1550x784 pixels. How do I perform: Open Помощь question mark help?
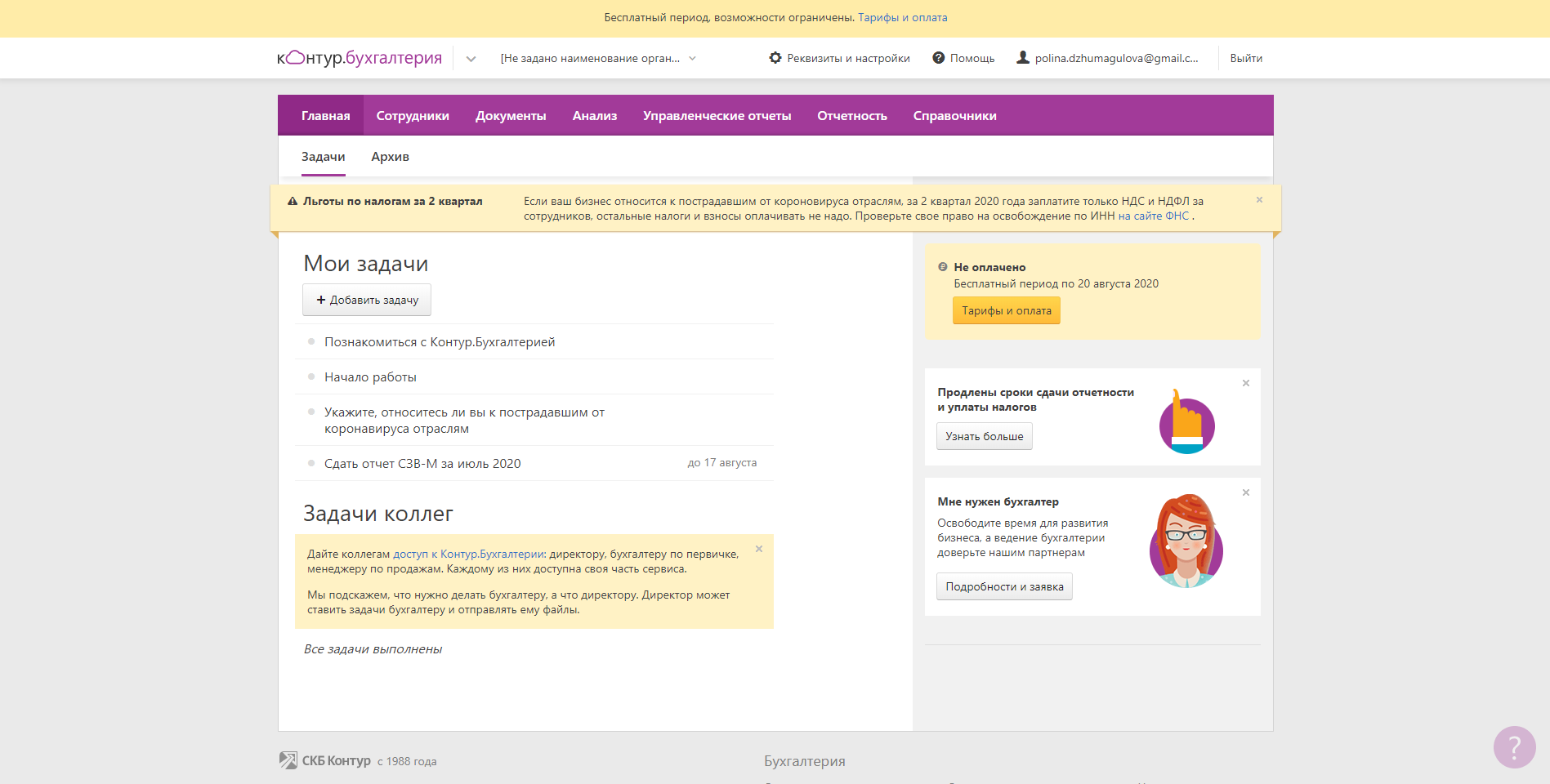pos(964,58)
